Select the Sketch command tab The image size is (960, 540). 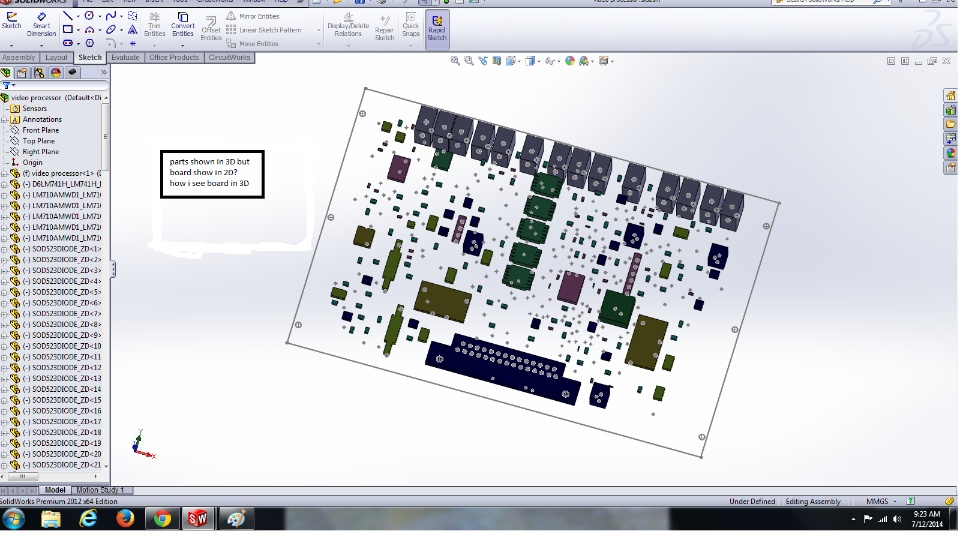click(89, 58)
